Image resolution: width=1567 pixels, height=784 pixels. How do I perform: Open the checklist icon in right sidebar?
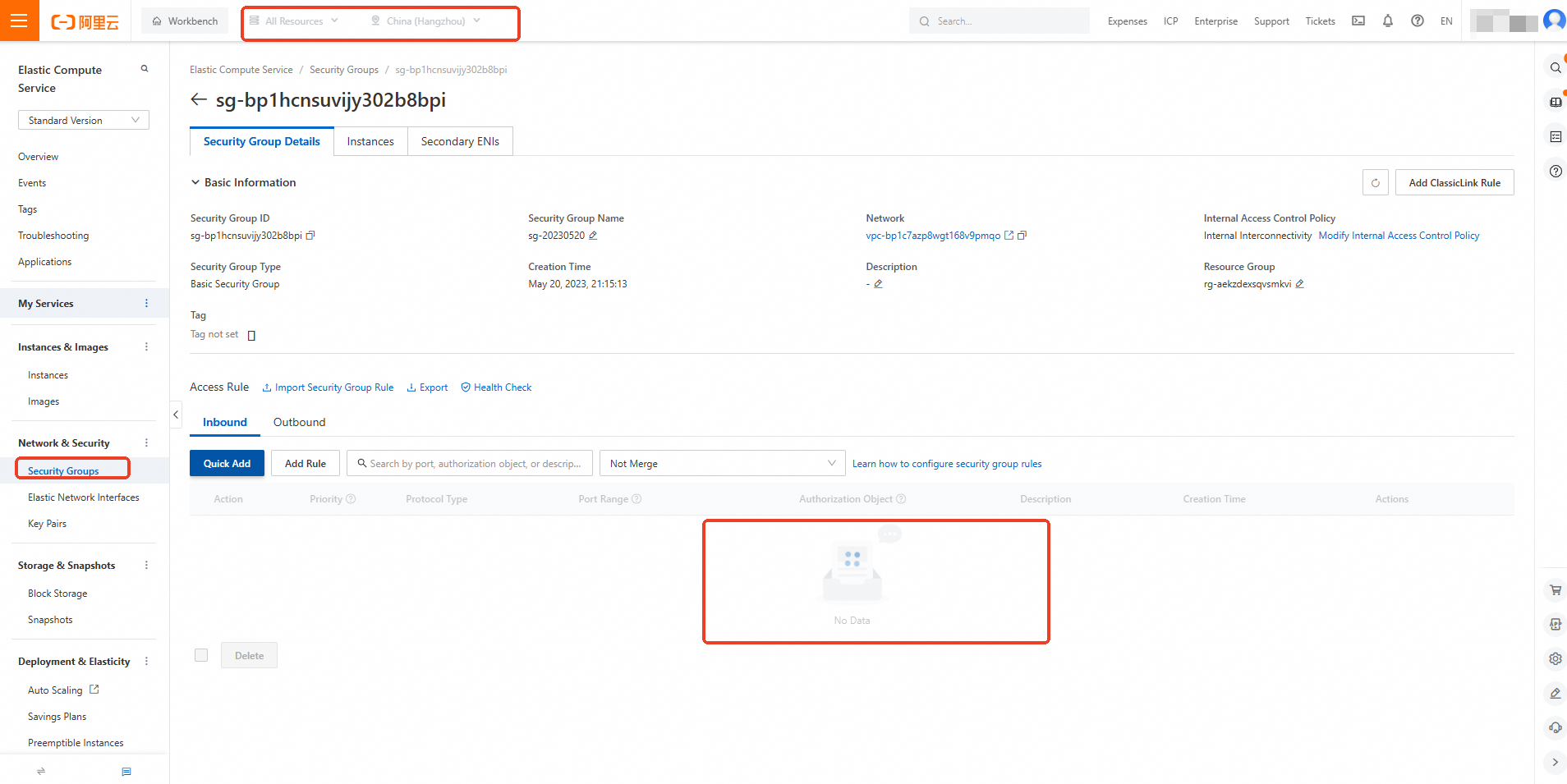(x=1556, y=136)
